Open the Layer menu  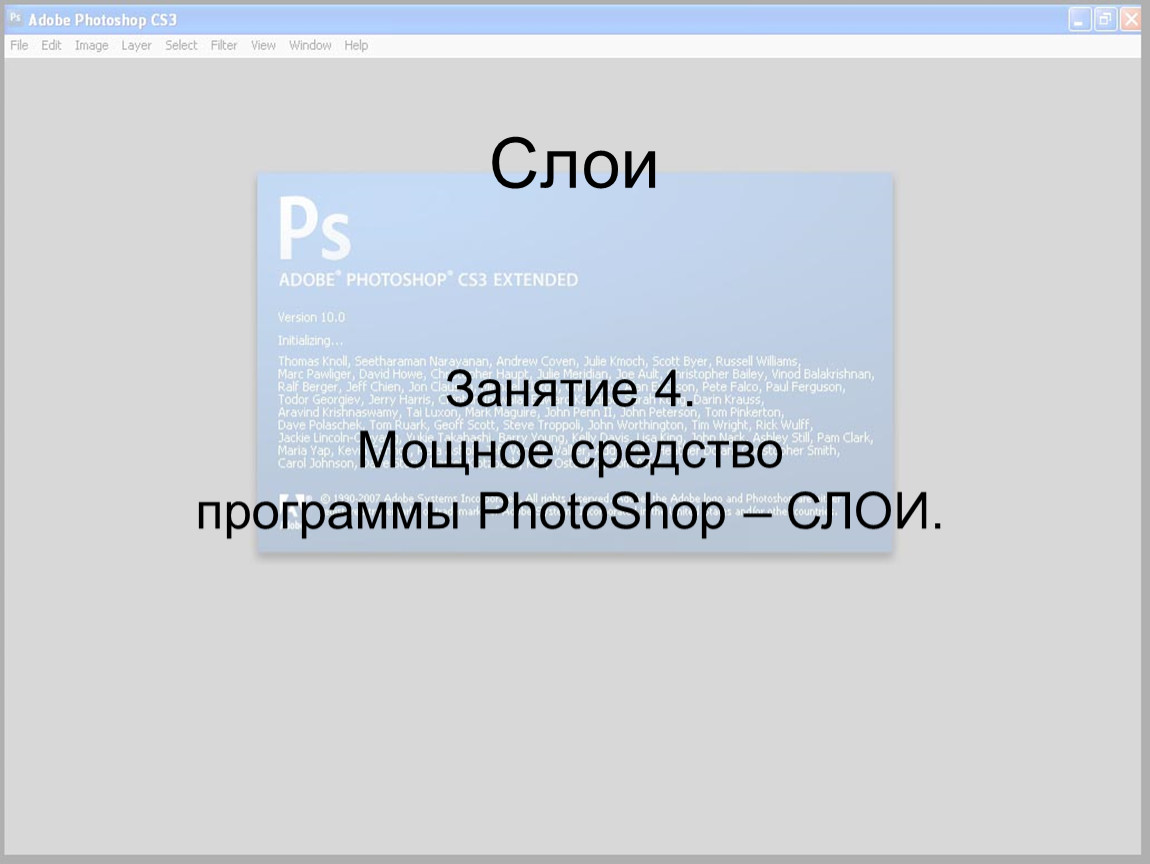pyautogui.click(x=136, y=45)
